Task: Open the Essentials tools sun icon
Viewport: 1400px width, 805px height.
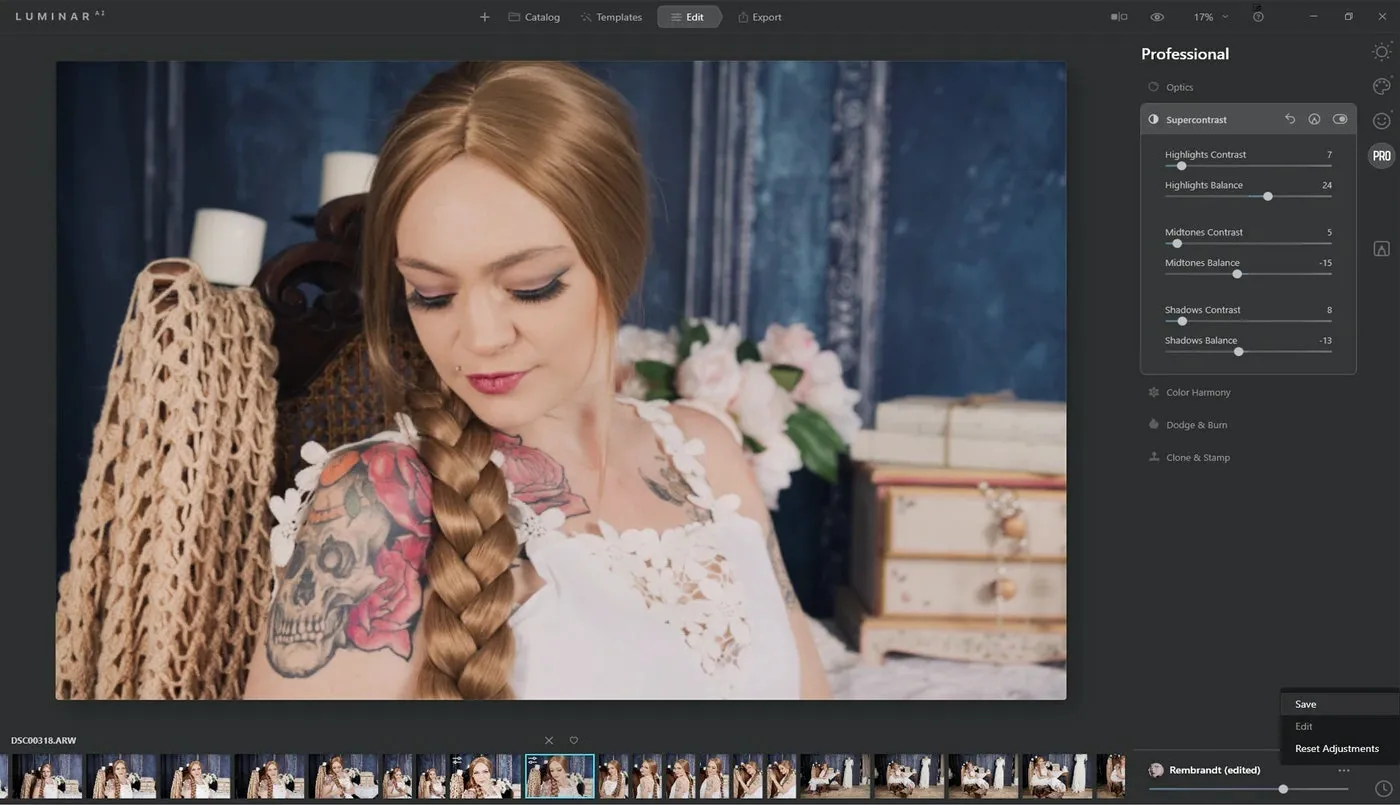Action: pos(1382,52)
